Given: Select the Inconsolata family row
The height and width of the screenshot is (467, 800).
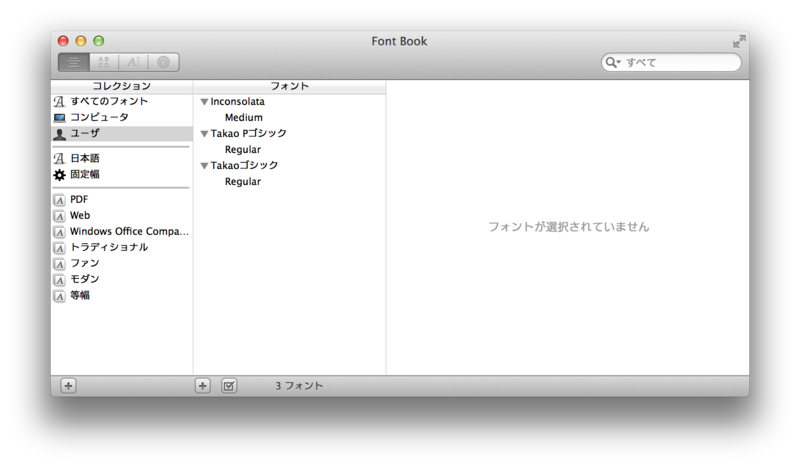Looking at the screenshot, I should 290,102.
